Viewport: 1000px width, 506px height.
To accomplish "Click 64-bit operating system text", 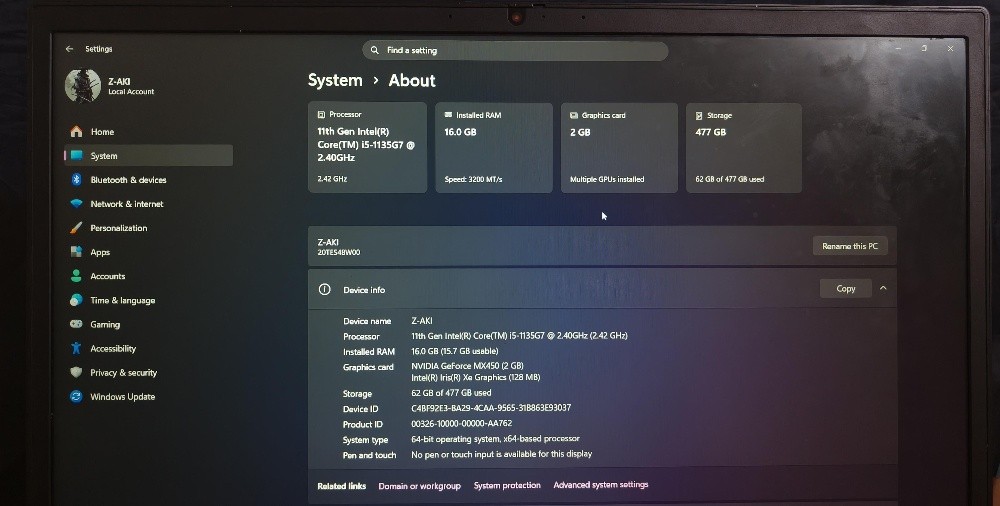I will click(496, 439).
